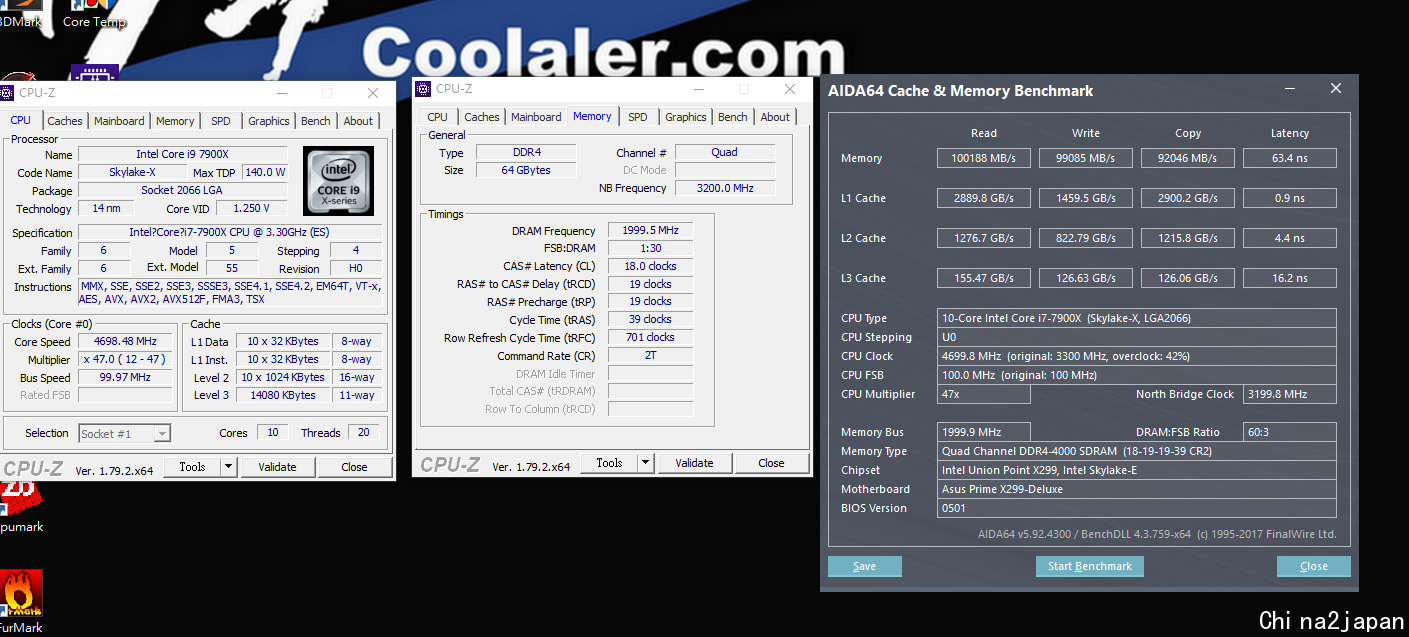Click Validate in the CPU-Z memory window
The width and height of the screenshot is (1409, 637).
[x=694, y=463]
